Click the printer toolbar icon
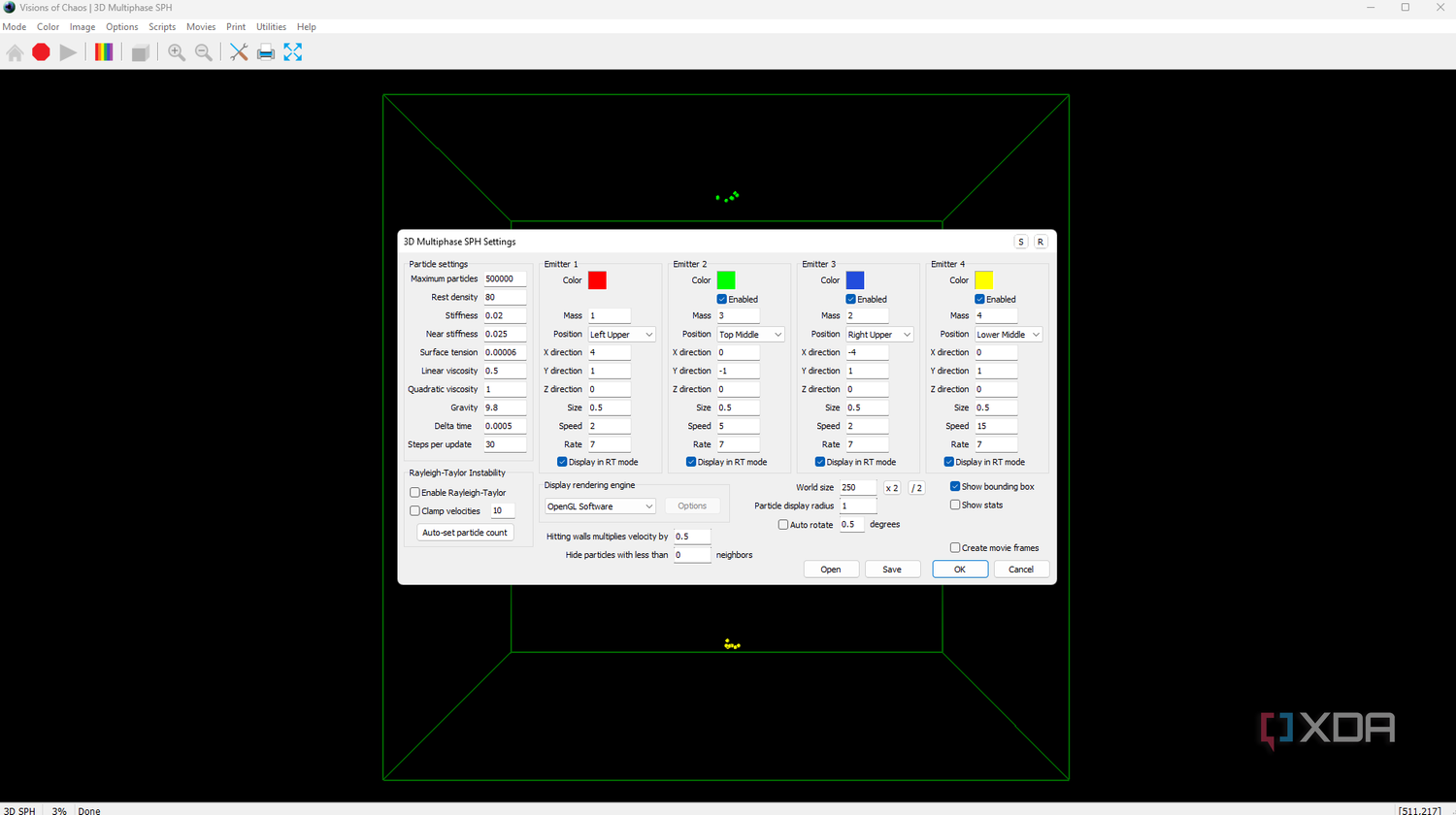Screen dimensions: 1456x815 [266, 52]
